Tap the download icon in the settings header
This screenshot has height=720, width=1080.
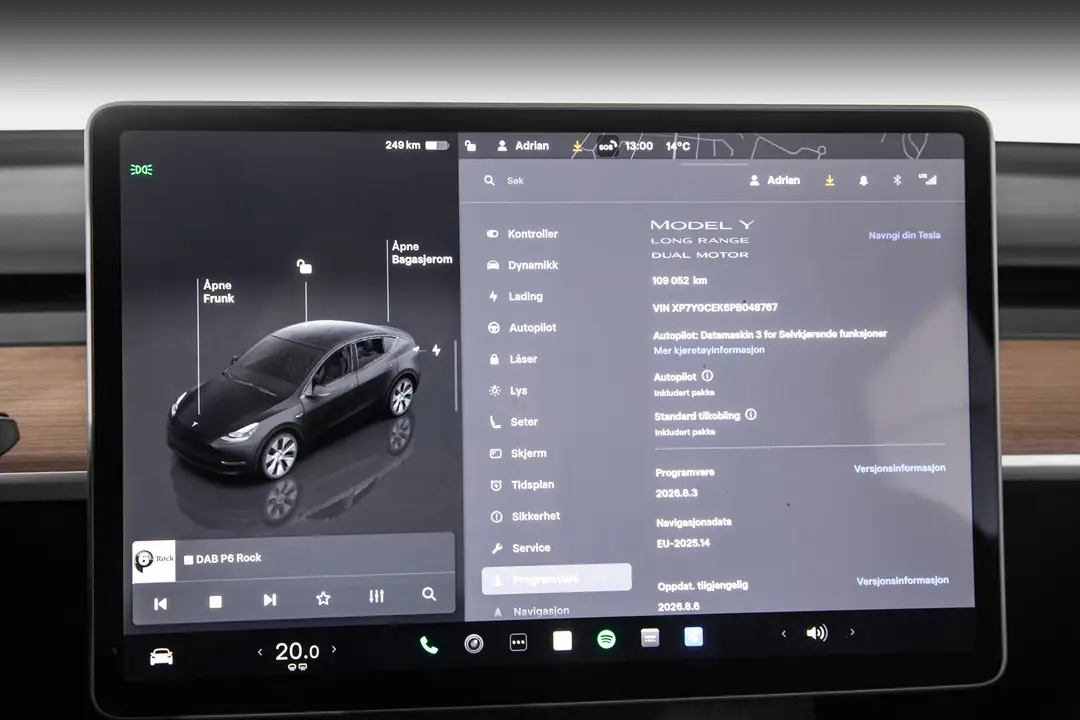830,181
